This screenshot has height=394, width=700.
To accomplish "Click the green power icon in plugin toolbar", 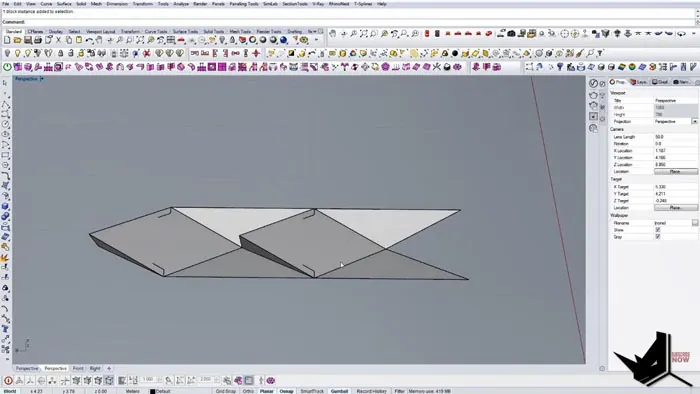I will (7, 67).
